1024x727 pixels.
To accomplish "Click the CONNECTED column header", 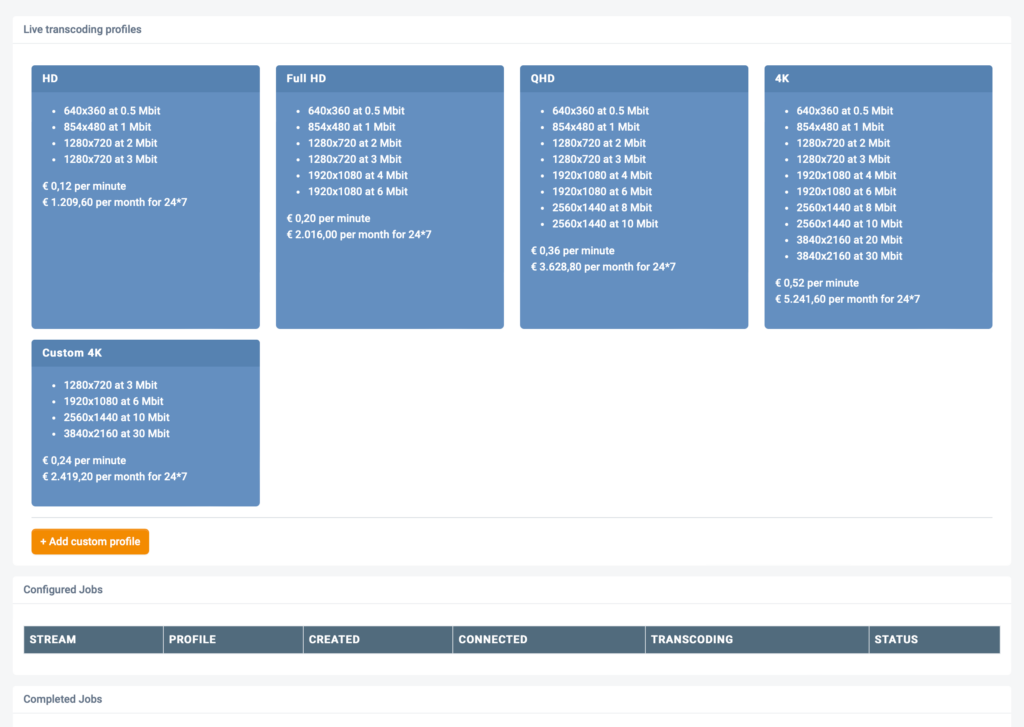I will (493, 639).
